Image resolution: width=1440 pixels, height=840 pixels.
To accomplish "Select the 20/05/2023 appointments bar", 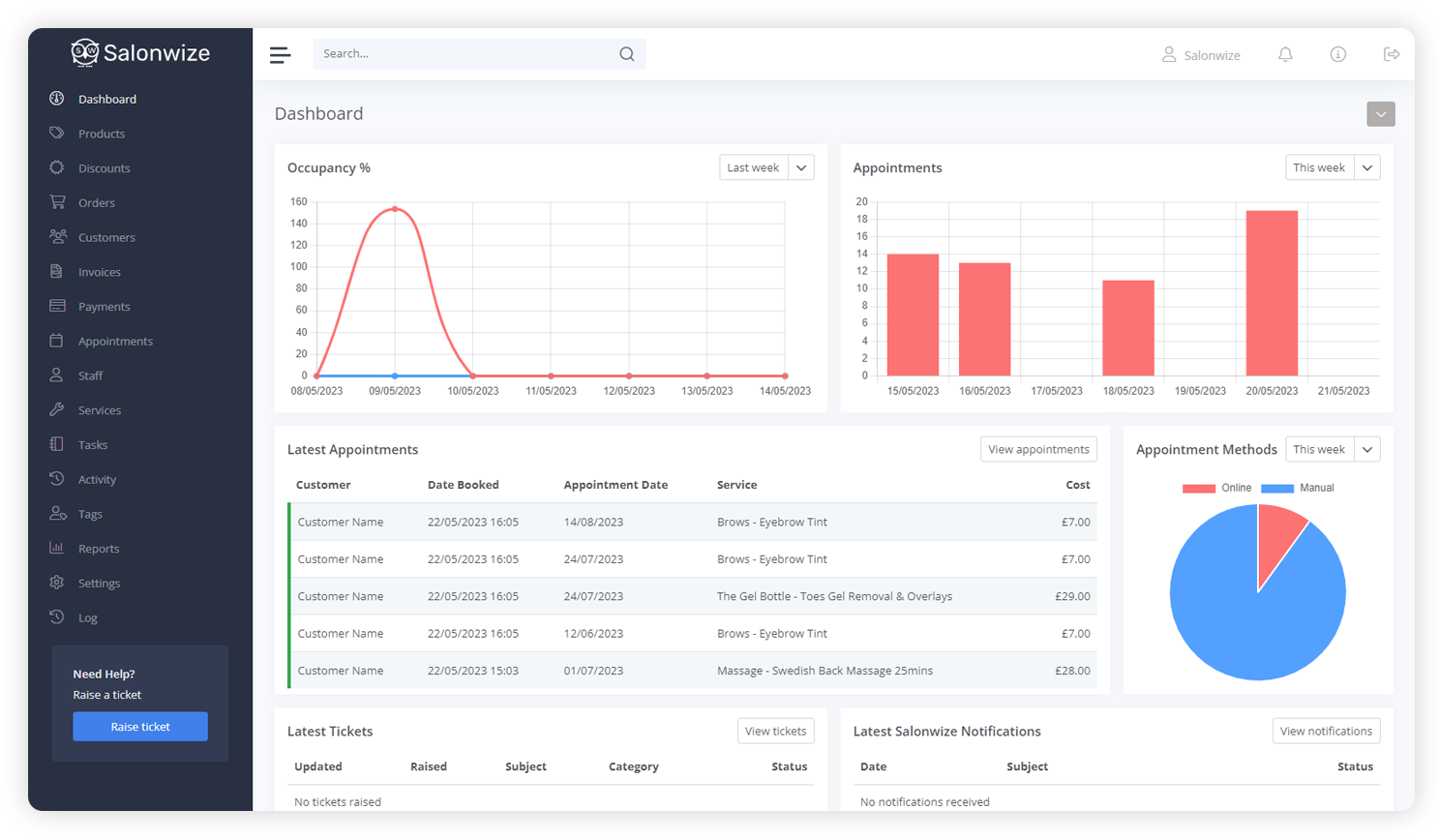I will (x=1272, y=292).
